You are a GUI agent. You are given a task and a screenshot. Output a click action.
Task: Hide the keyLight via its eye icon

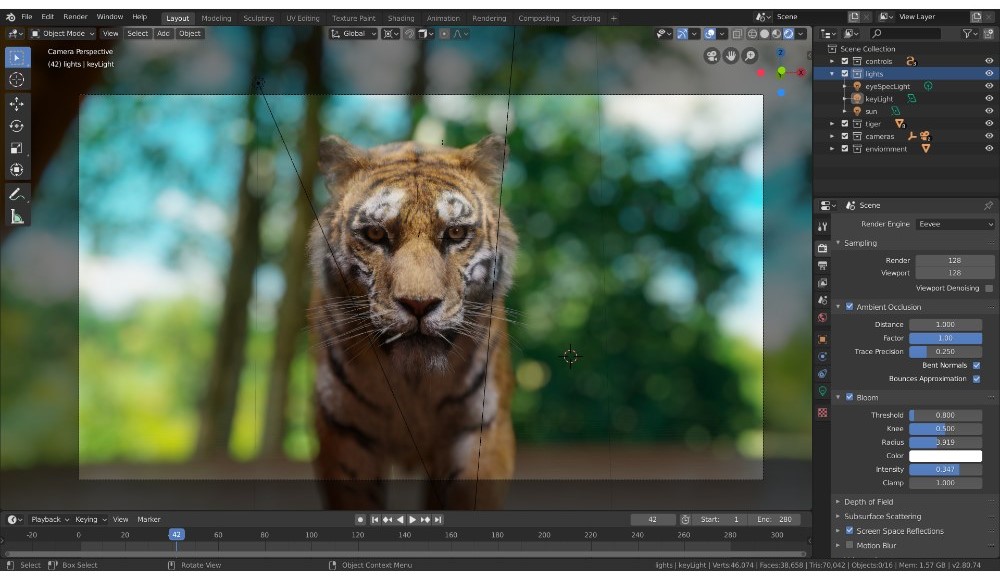(x=989, y=98)
